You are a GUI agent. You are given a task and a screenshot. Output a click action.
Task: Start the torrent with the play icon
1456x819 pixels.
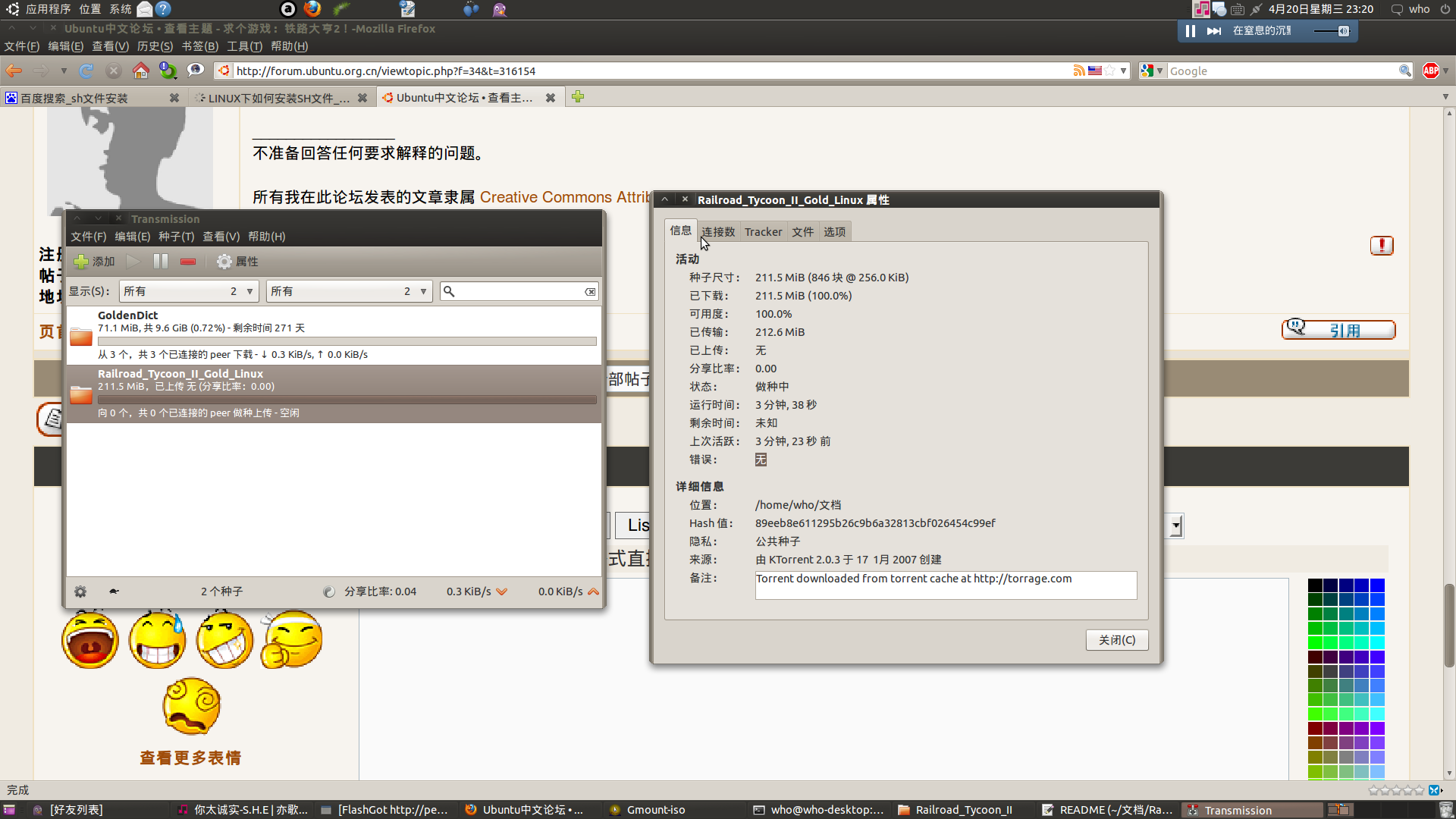pyautogui.click(x=133, y=262)
